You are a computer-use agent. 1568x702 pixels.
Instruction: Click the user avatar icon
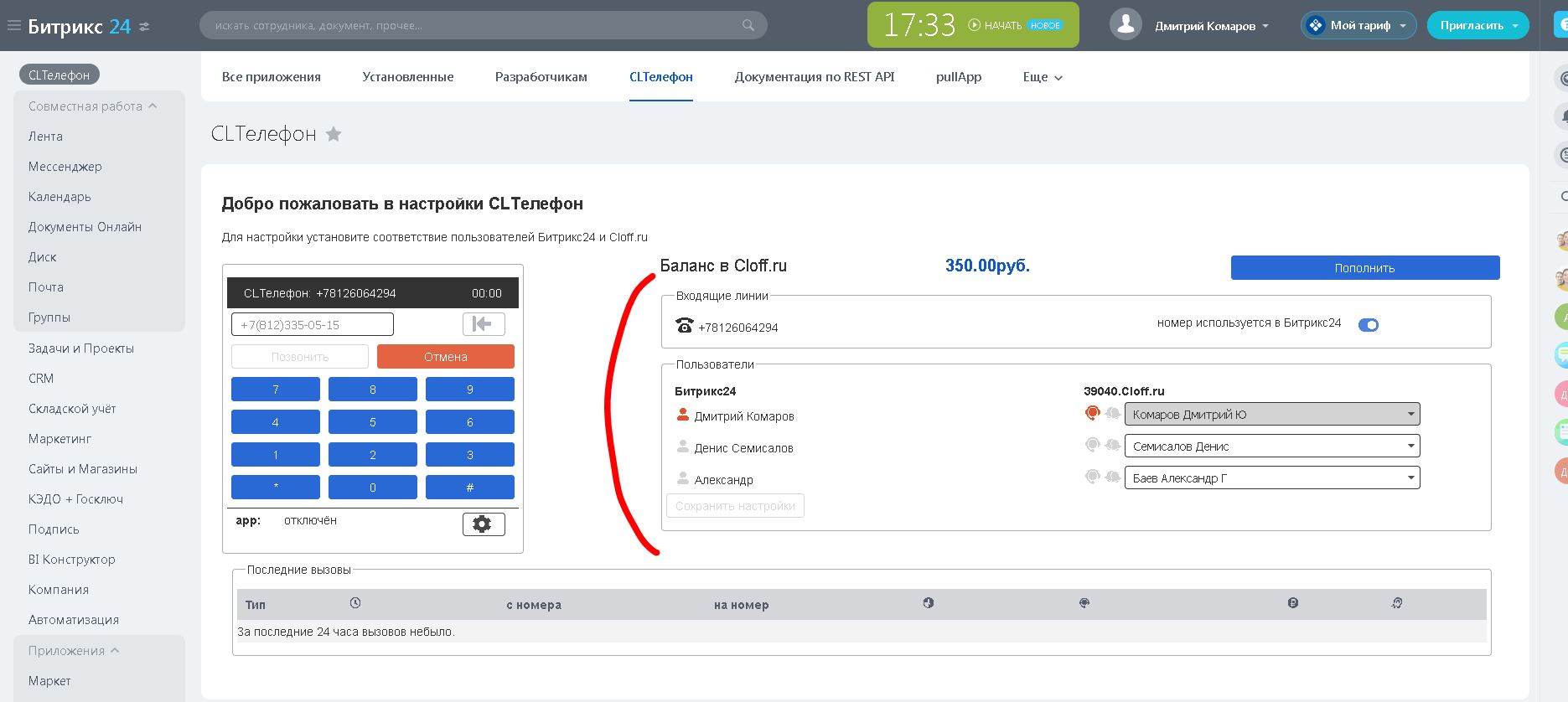[x=1126, y=25]
